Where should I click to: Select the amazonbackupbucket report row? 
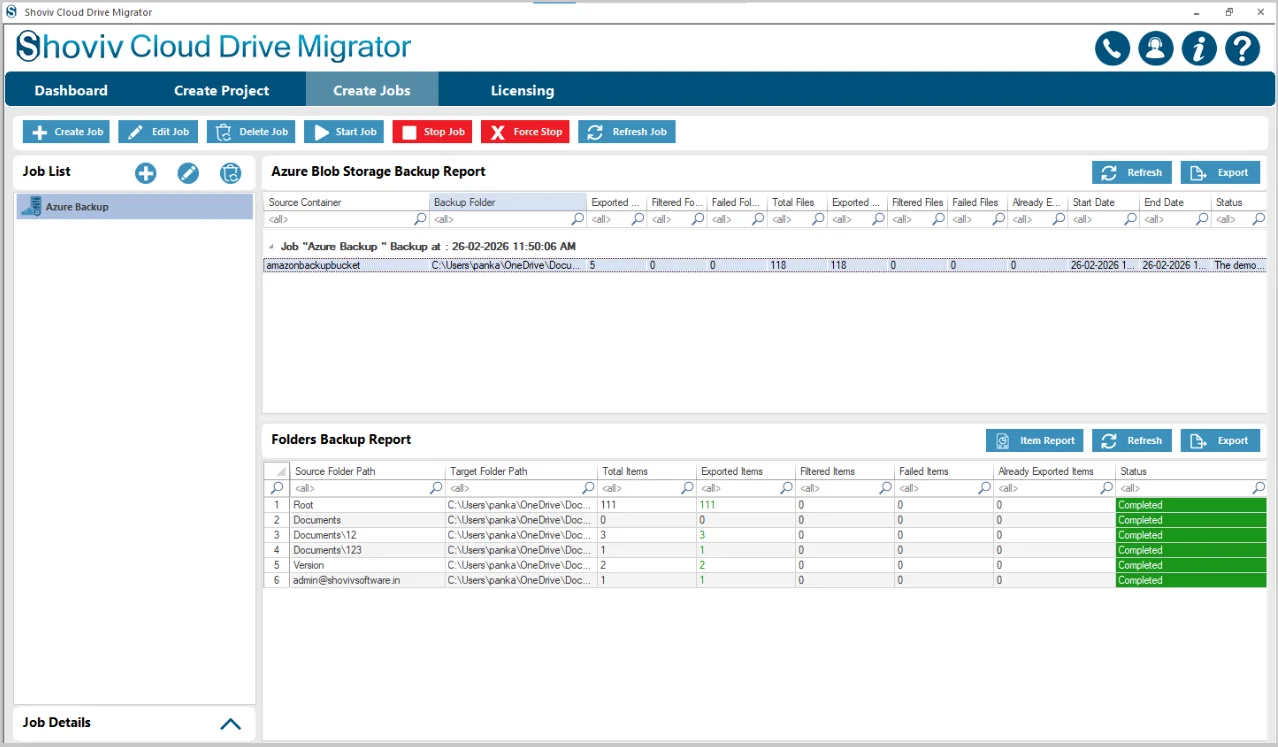(x=764, y=266)
